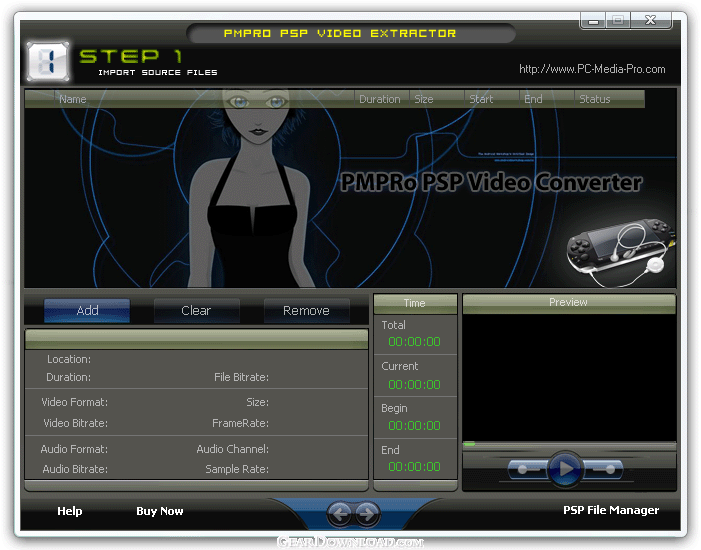Open PSP File Manager
701x550 pixels.
611,510
